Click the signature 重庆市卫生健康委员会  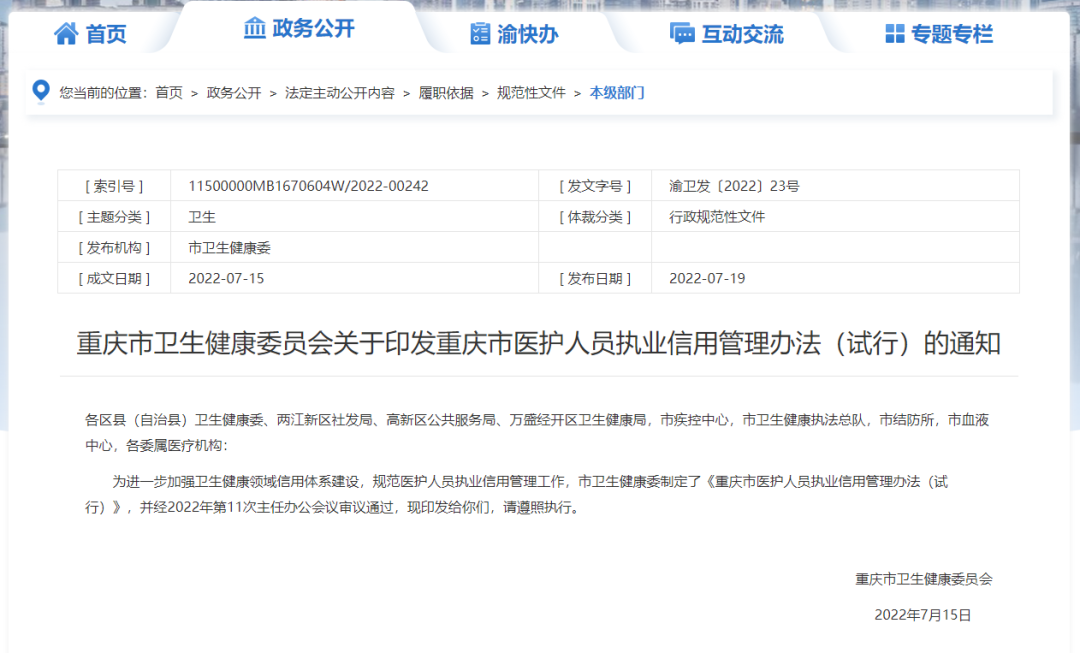(x=924, y=579)
